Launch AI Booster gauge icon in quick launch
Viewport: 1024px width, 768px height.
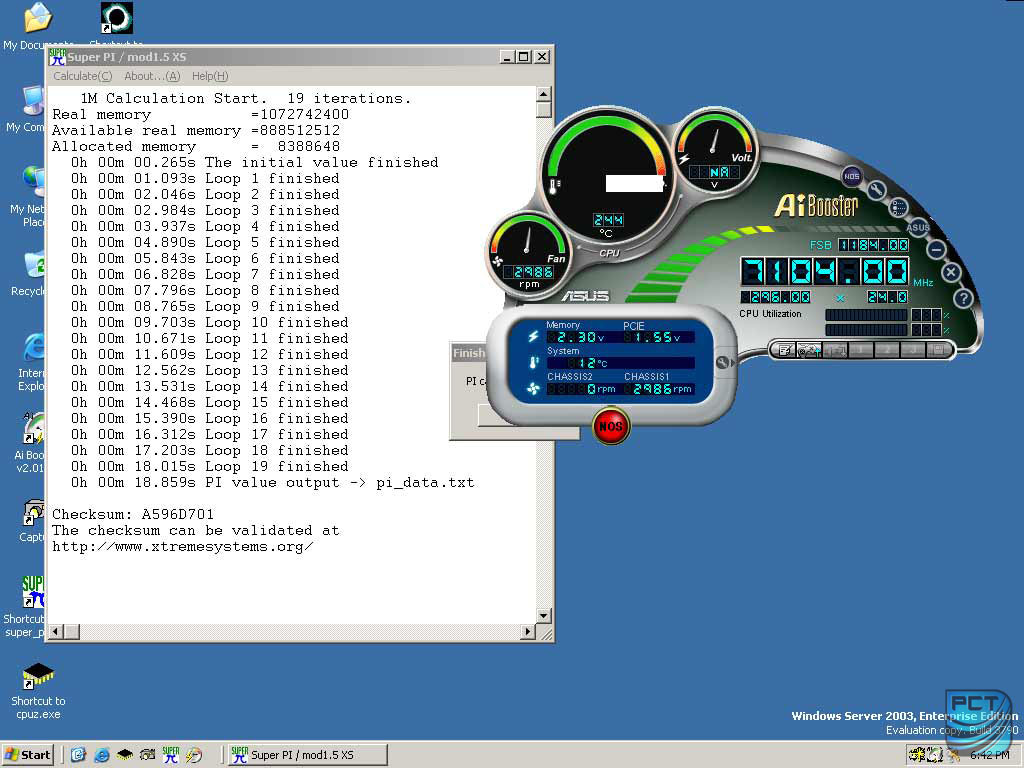[x=193, y=755]
